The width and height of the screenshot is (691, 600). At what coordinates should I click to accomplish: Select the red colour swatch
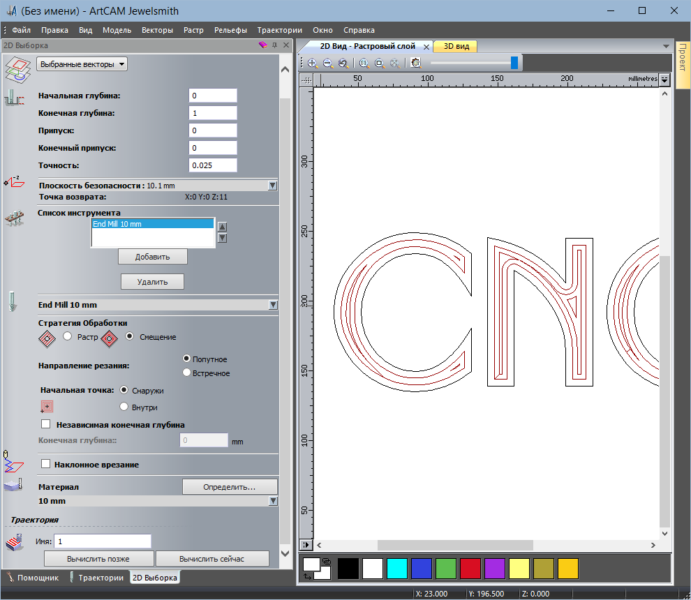[x=470, y=568]
